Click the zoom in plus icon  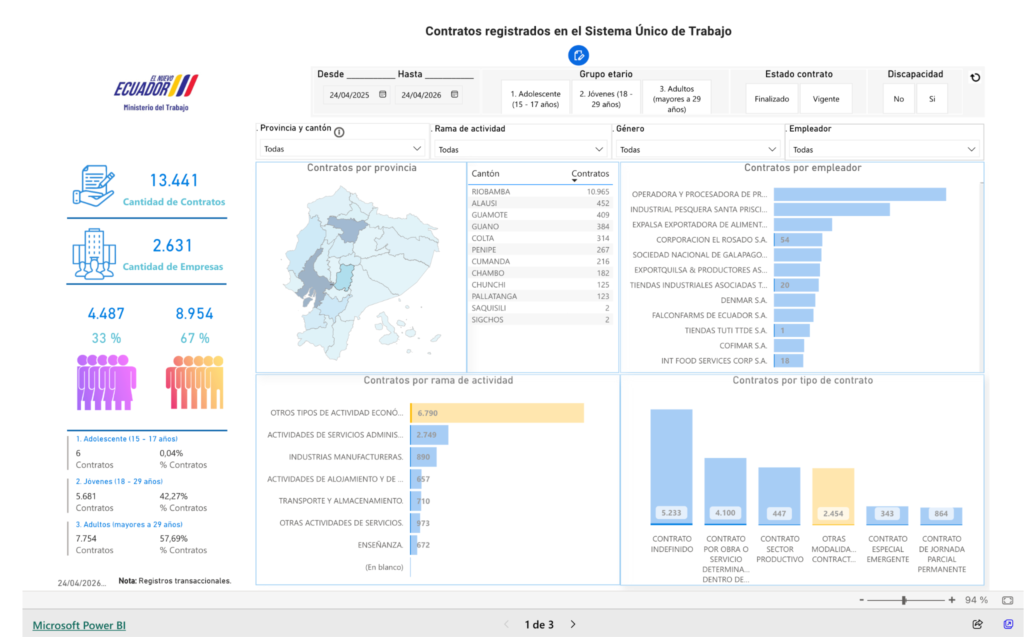pyautogui.click(x=951, y=600)
